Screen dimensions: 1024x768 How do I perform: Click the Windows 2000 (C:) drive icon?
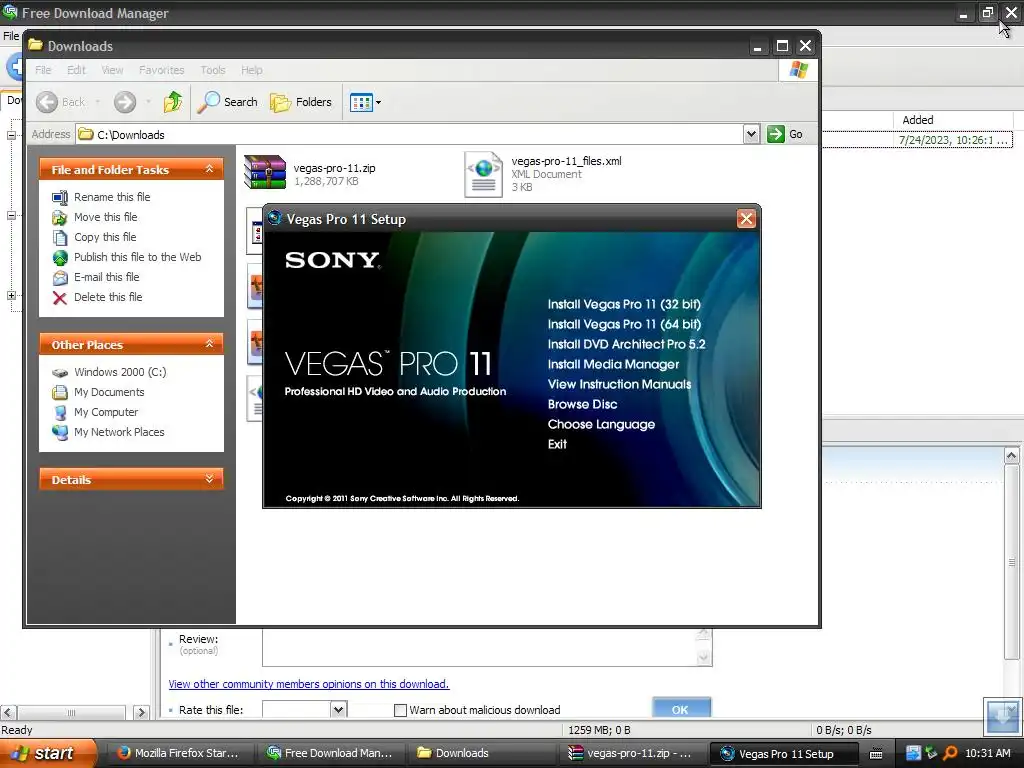point(59,373)
